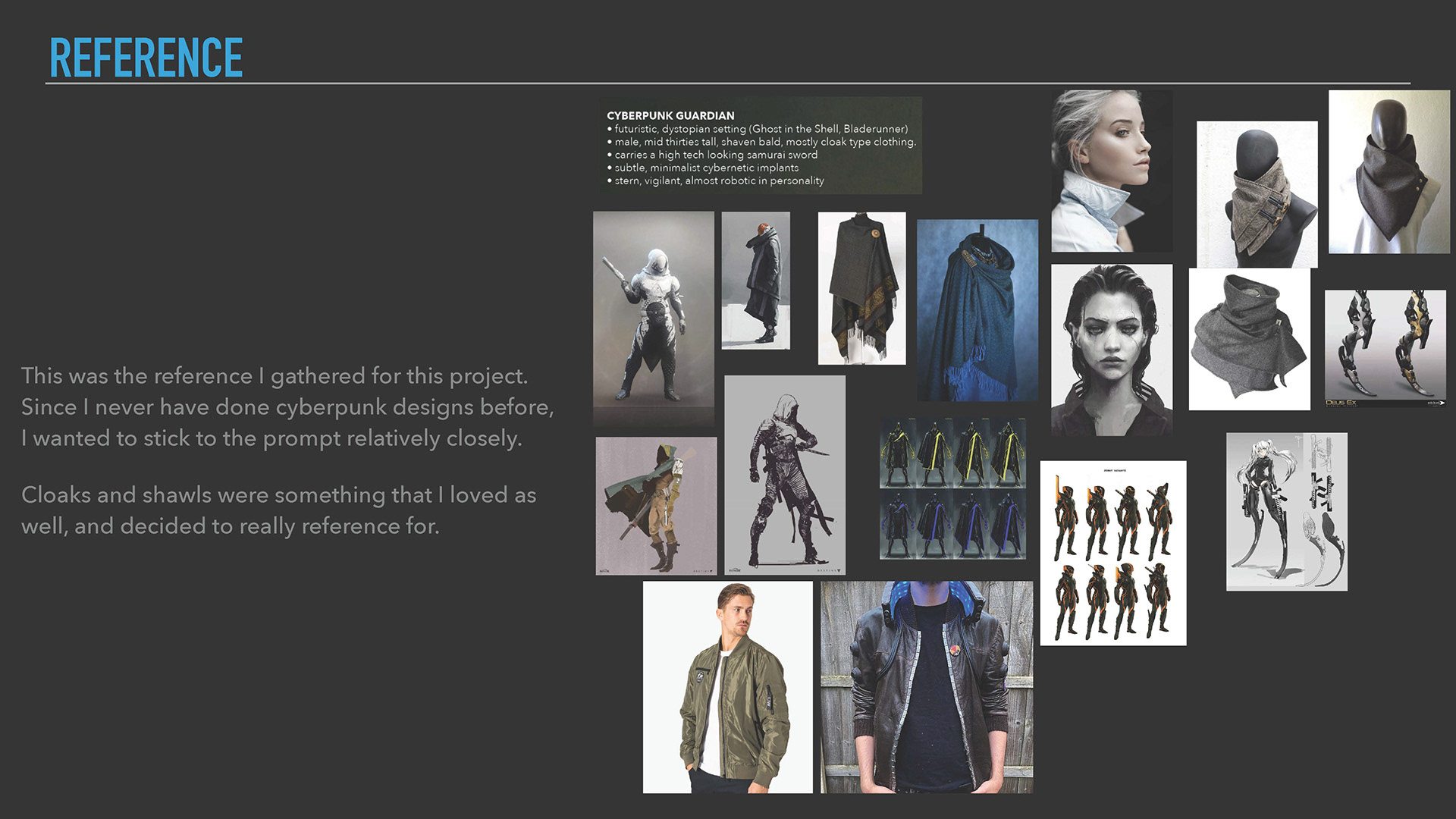Open the brown tweed buckled cowl image
This screenshot has height=819, width=1456.
(1257, 194)
